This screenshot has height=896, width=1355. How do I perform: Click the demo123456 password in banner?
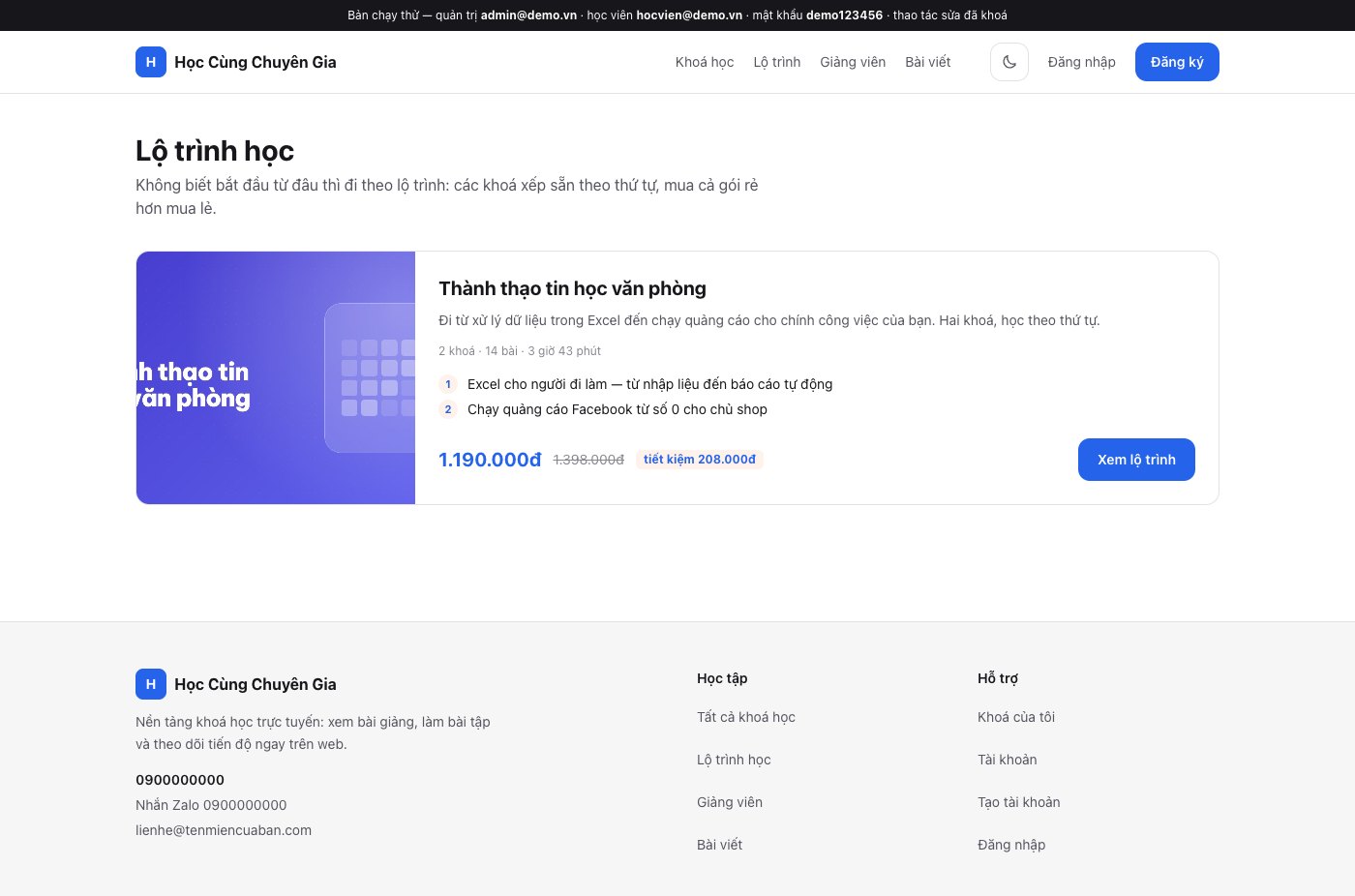coord(844,15)
